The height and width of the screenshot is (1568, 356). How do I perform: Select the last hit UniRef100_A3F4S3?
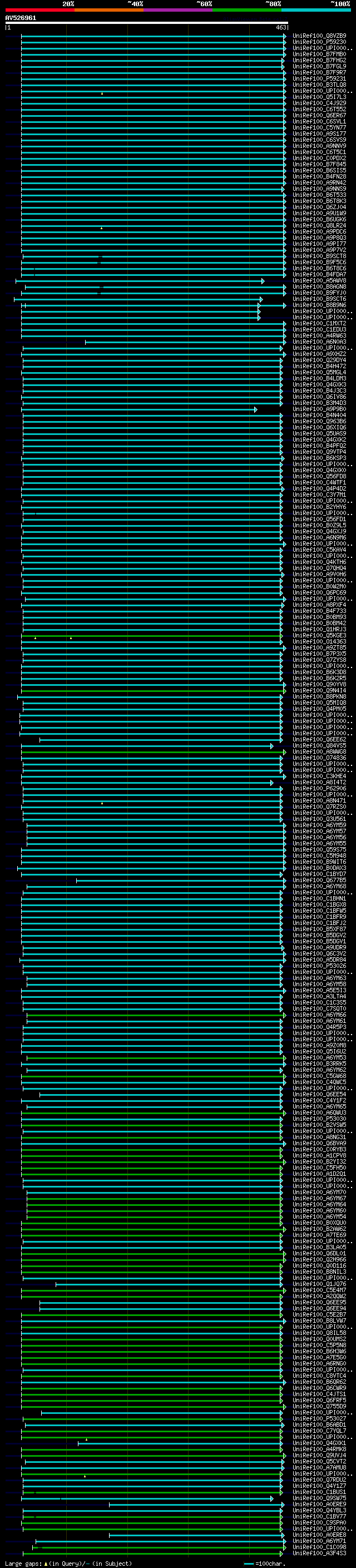319,1553
